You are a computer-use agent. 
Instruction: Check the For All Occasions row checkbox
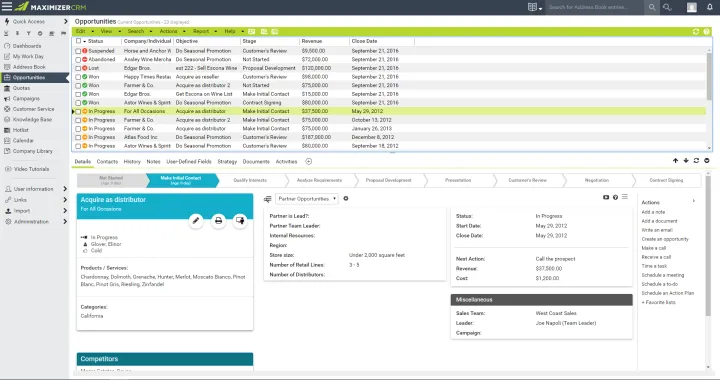(x=78, y=112)
